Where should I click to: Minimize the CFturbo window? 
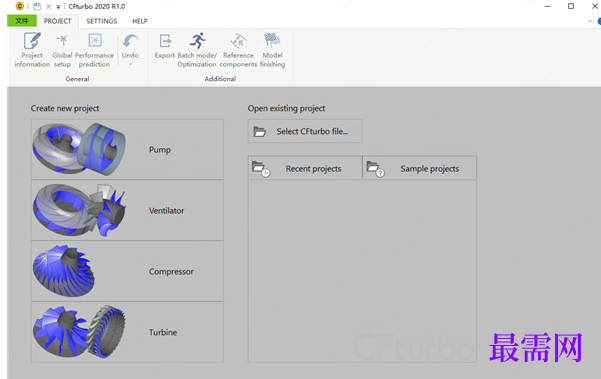point(547,7)
